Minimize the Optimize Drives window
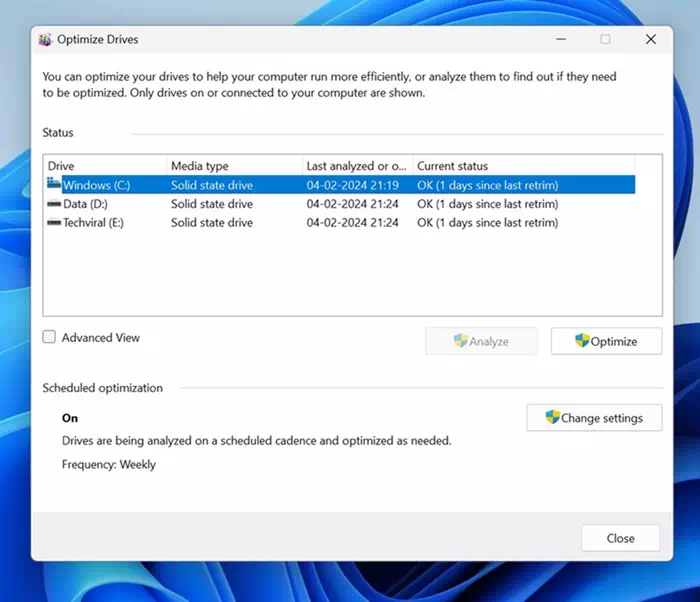The width and height of the screenshot is (700, 602). point(561,39)
